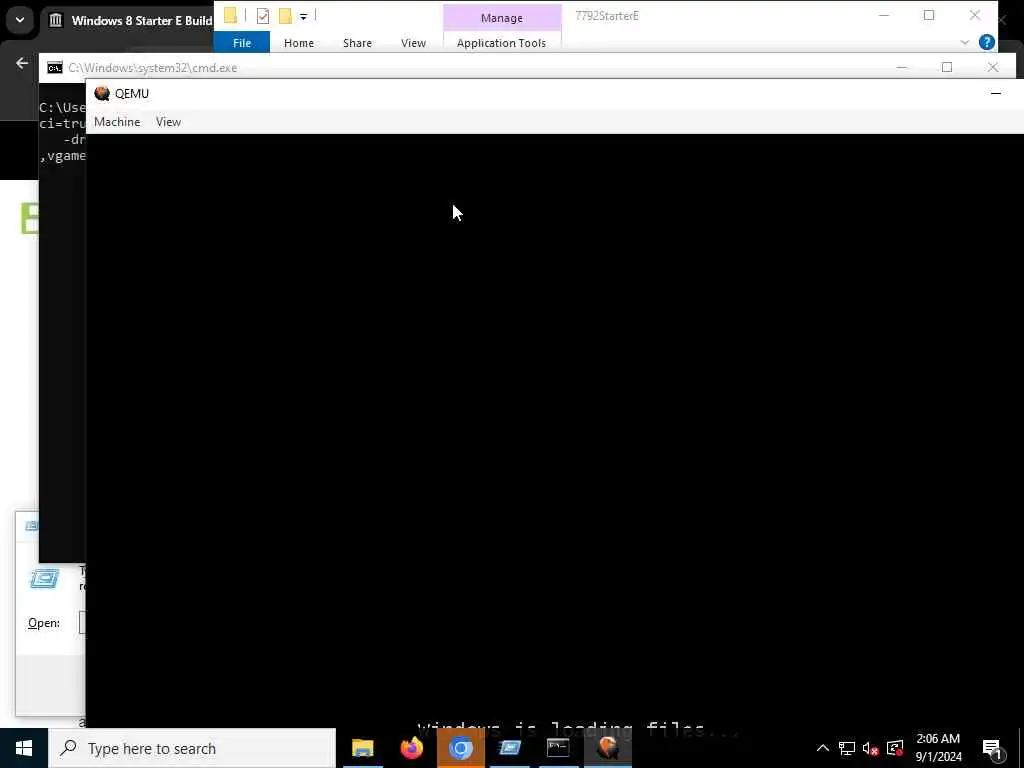Show hidden system tray icons
1024x768 pixels.
point(823,748)
